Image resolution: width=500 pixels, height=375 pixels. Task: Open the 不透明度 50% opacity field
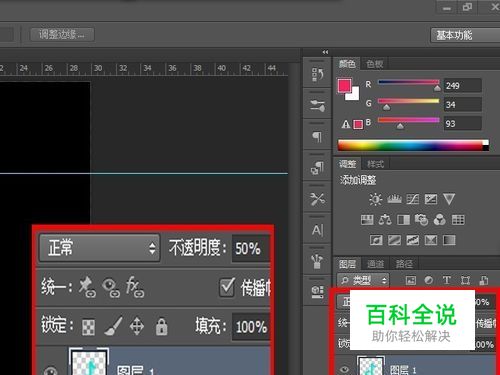pyautogui.click(x=250, y=248)
